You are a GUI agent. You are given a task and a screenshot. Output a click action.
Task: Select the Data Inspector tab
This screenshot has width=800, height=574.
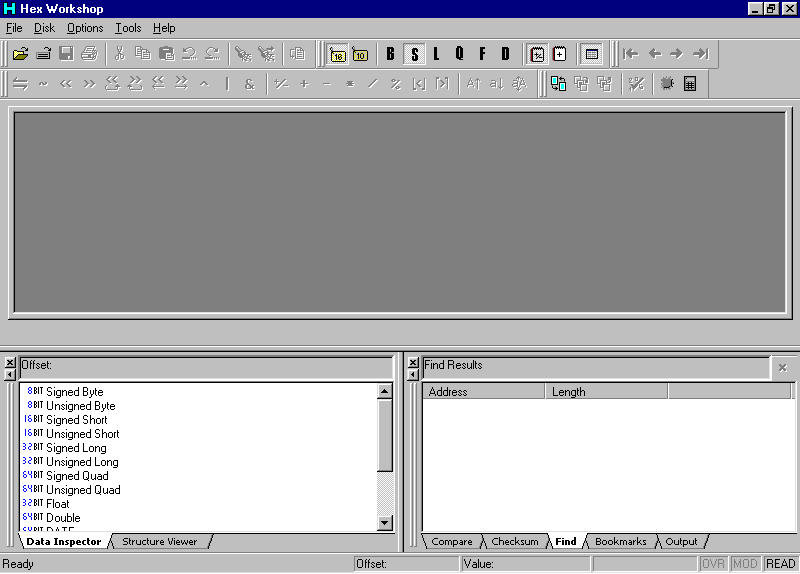click(x=64, y=542)
